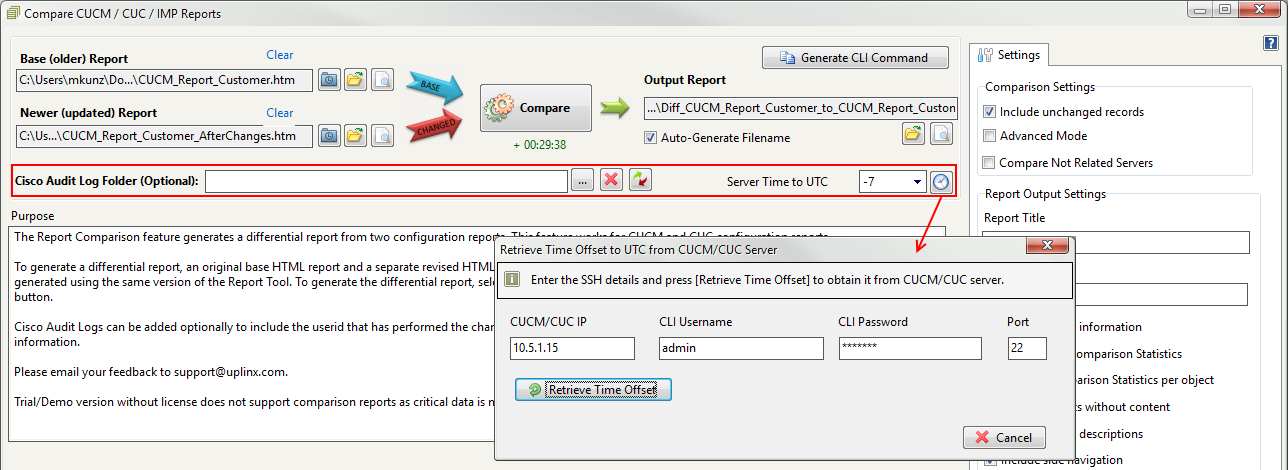1288x470 pixels.
Task: Browse for the Cisco Audit Log folder (...)
Action: pos(583,181)
